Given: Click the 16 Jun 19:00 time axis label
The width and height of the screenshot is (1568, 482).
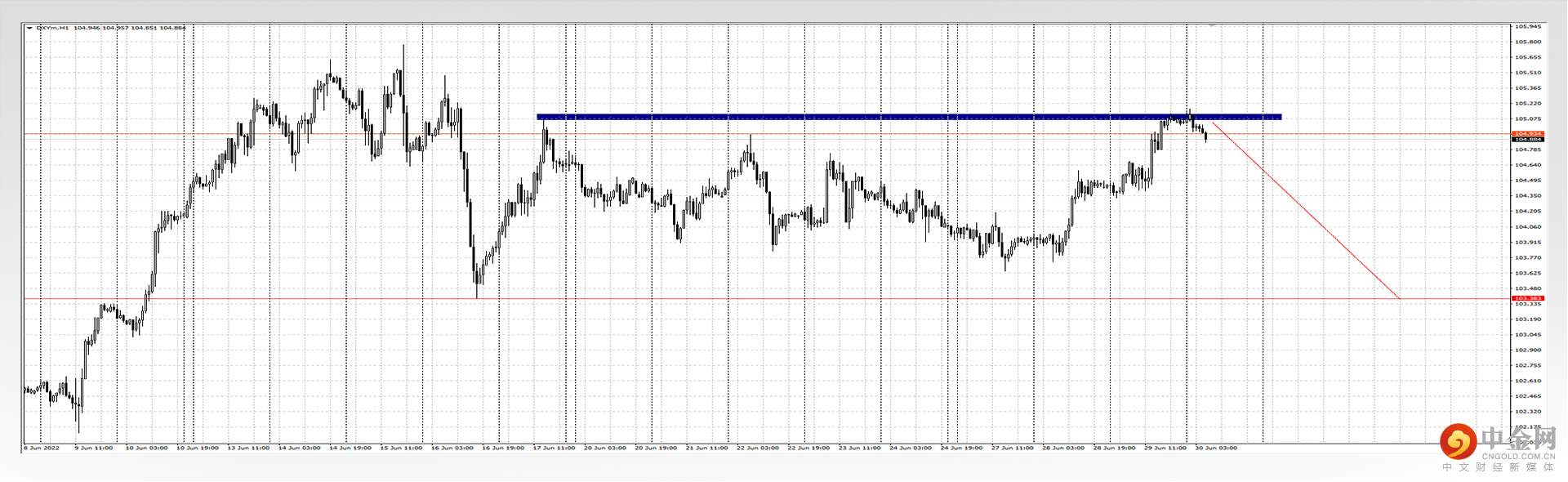Looking at the screenshot, I should pyautogui.click(x=503, y=448).
